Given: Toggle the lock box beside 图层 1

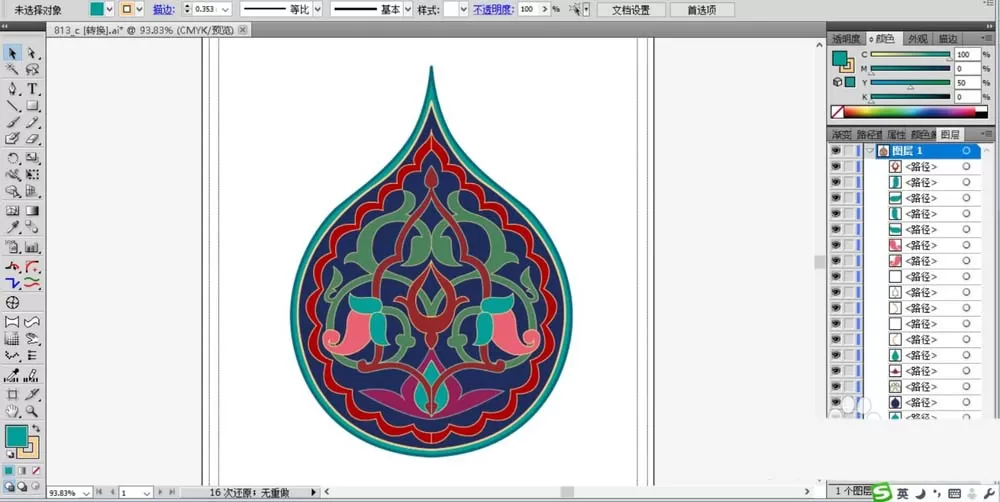Looking at the screenshot, I should click(x=848, y=151).
